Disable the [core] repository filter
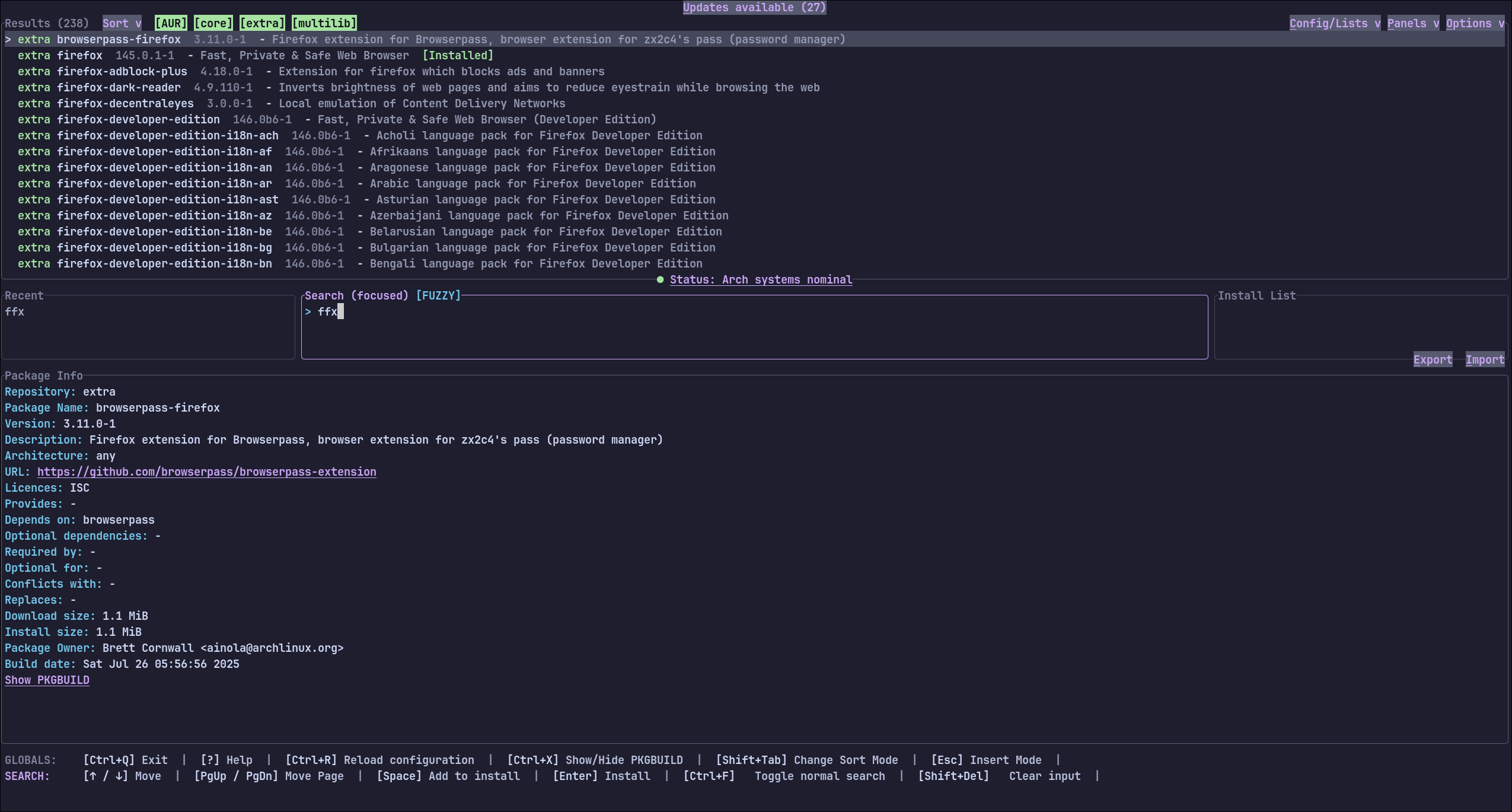This screenshot has width=1512, height=812. 213,23
